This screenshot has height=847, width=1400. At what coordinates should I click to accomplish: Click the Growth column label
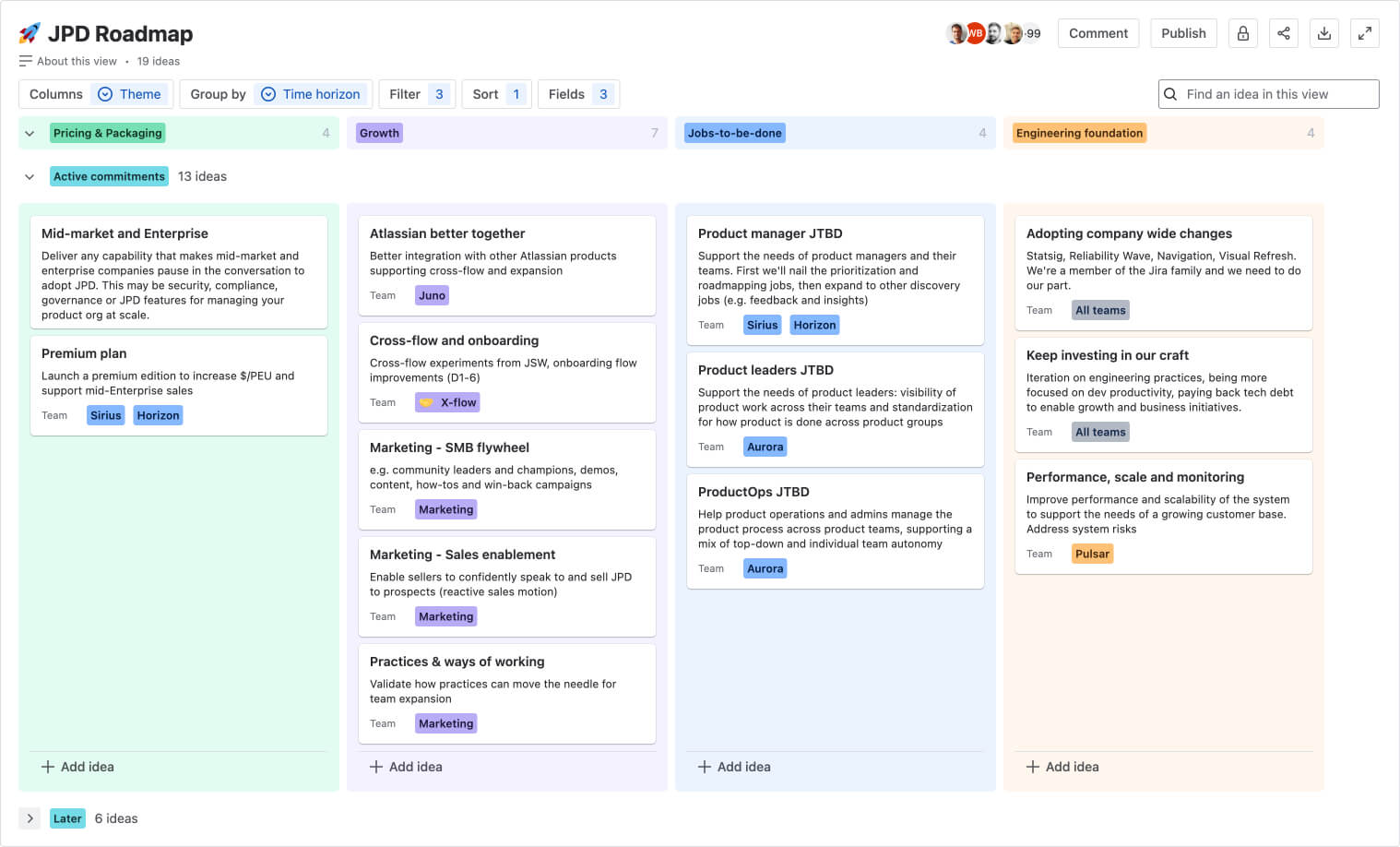click(379, 133)
